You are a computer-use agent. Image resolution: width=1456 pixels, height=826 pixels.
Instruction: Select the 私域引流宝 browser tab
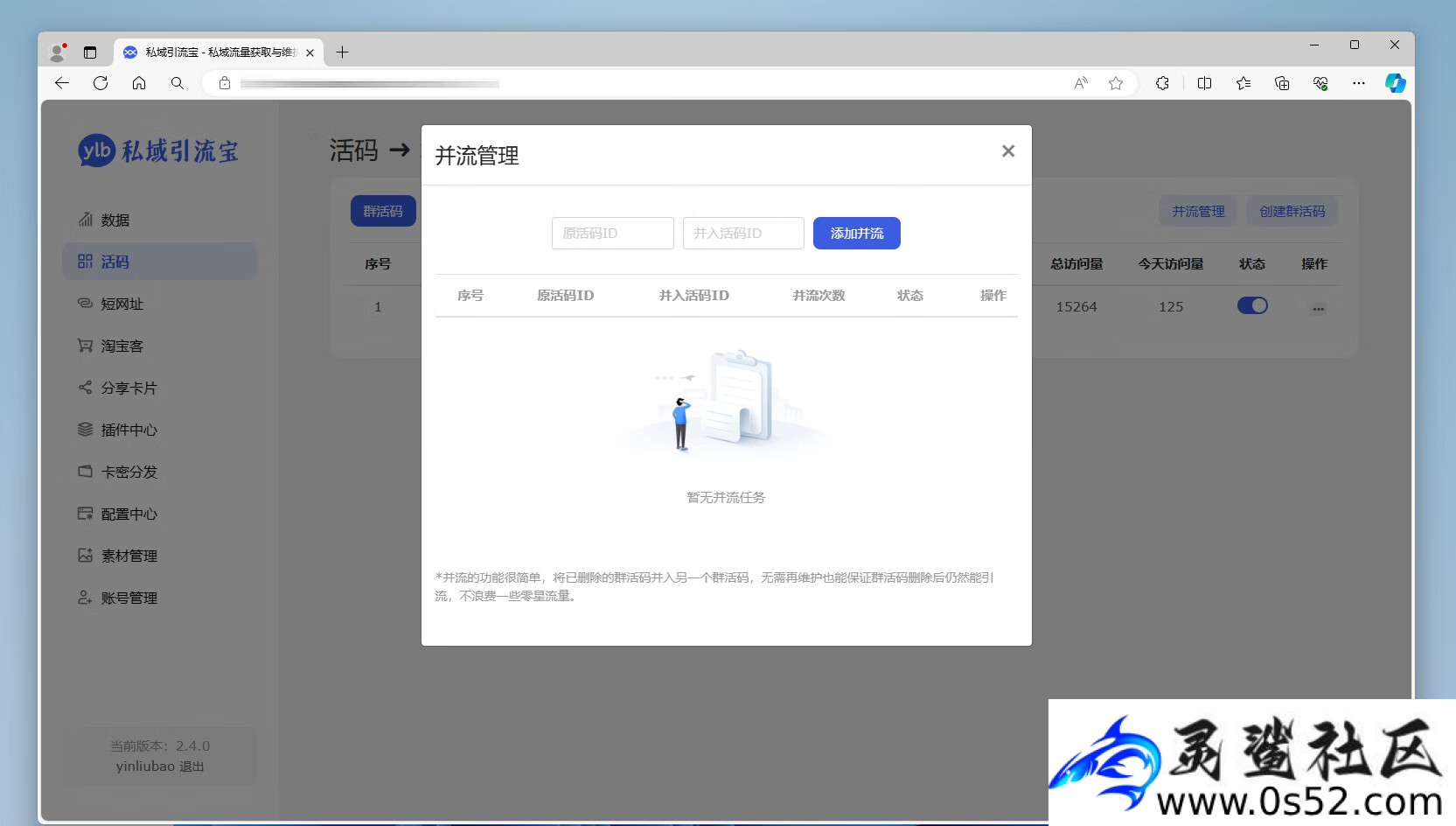point(218,52)
